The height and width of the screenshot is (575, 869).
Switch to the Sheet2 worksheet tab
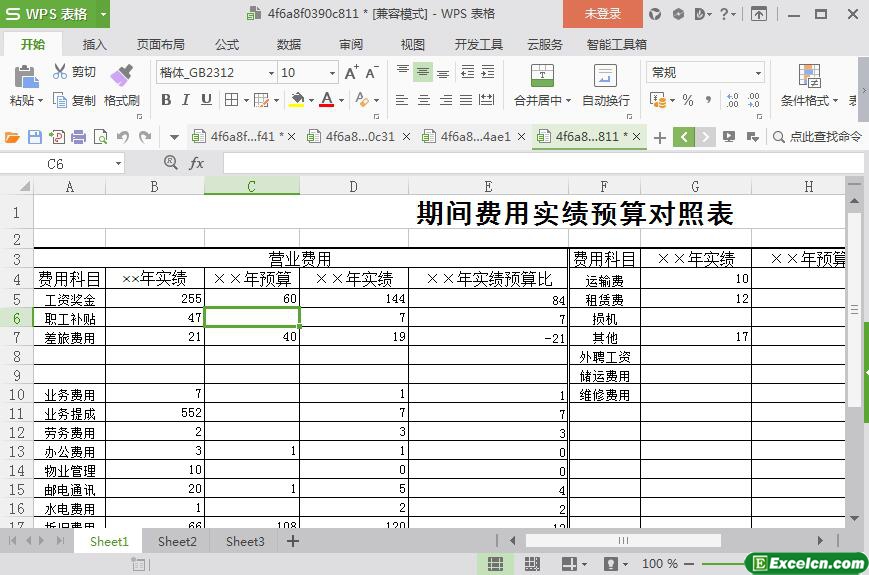(177, 541)
